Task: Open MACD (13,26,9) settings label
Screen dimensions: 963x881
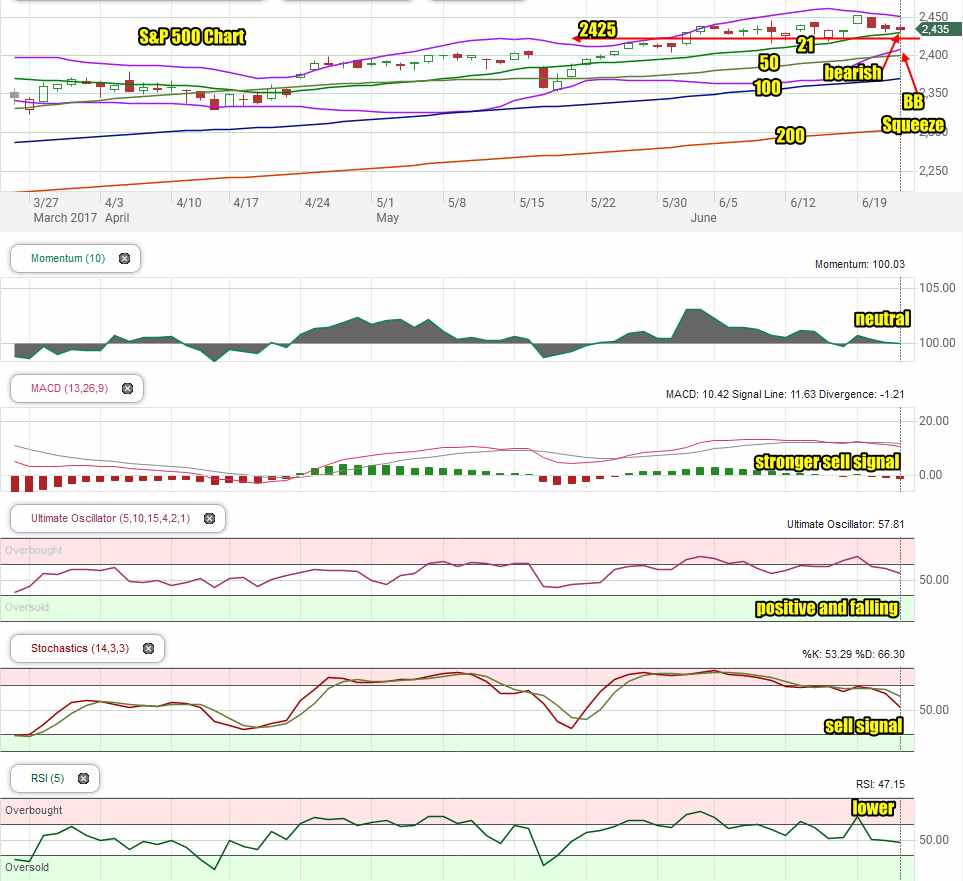Action: tap(69, 388)
